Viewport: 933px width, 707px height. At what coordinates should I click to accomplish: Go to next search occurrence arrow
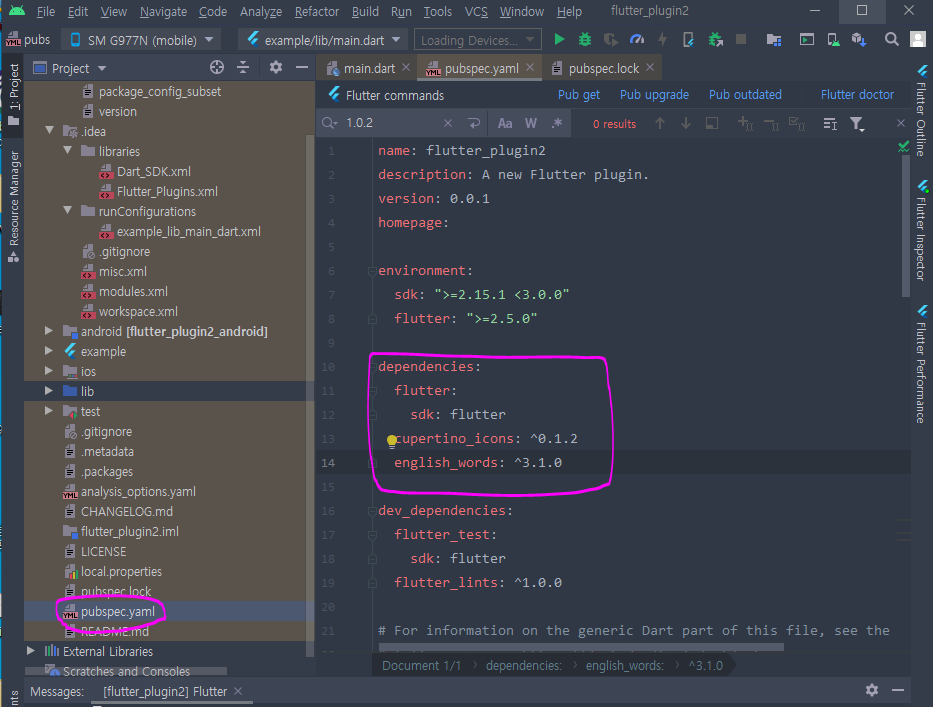point(685,123)
